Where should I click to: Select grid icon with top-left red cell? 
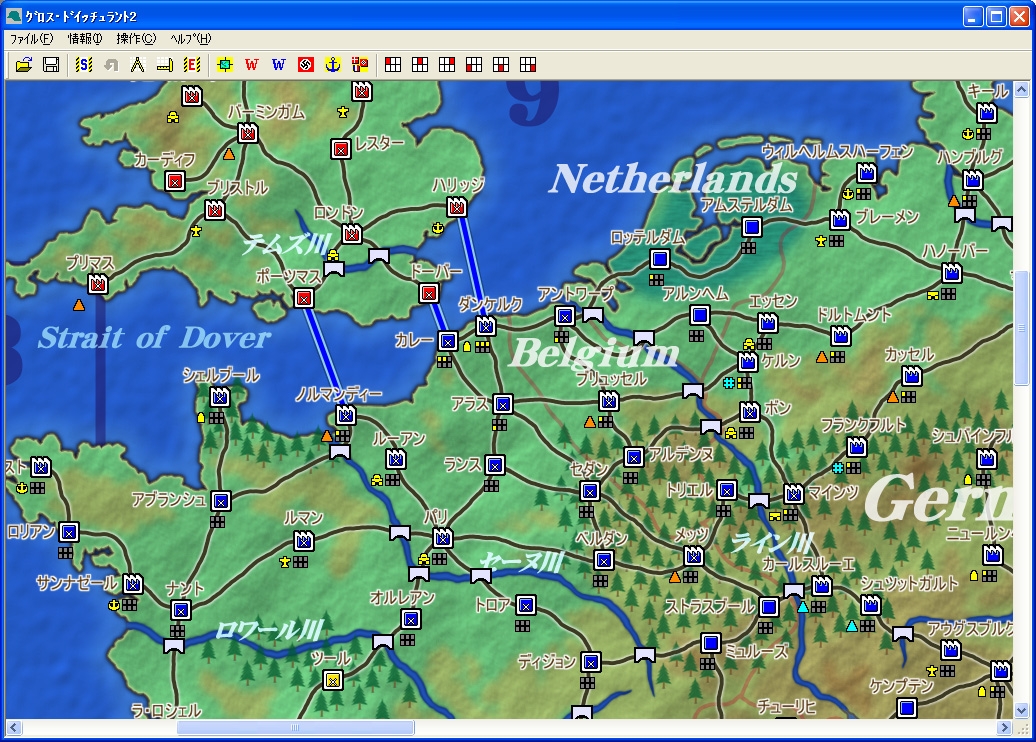coord(393,65)
